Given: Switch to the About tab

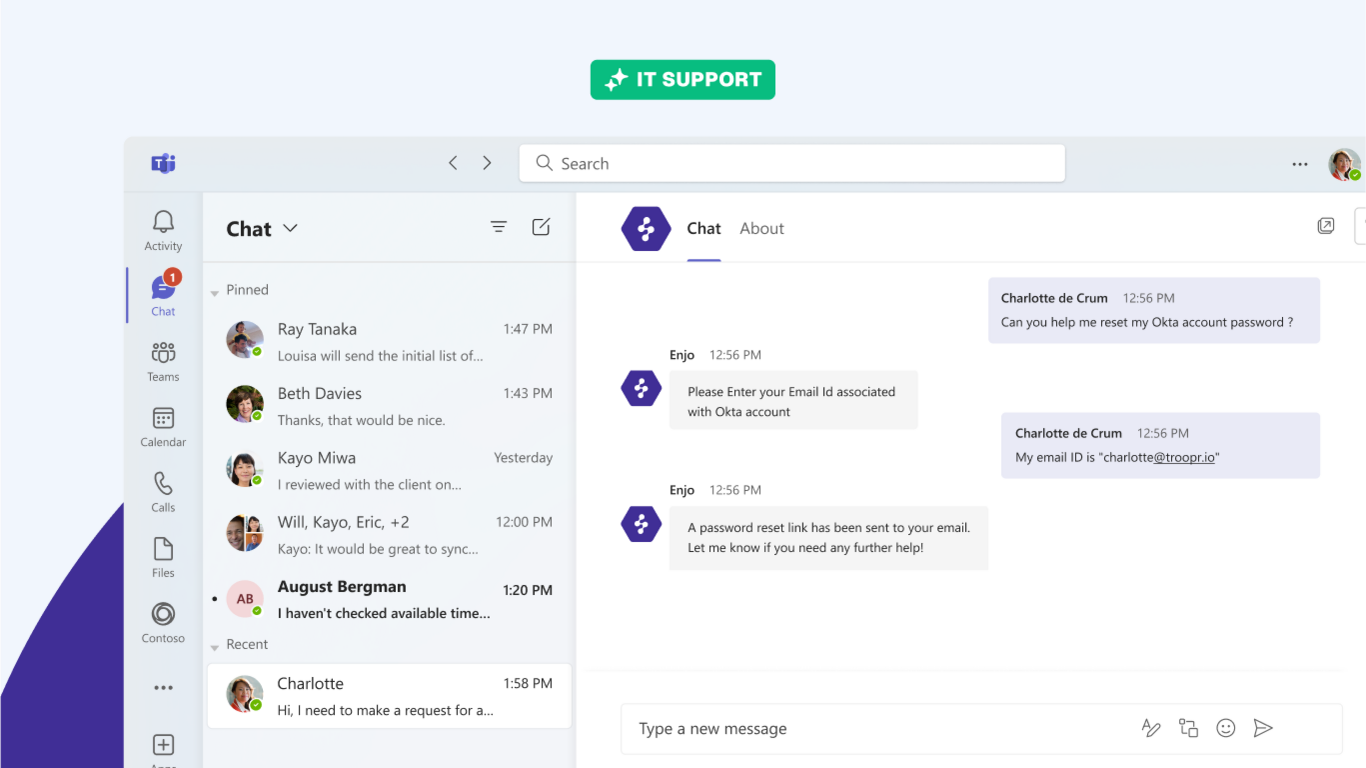Looking at the screenshot, I should click(762, 229).
